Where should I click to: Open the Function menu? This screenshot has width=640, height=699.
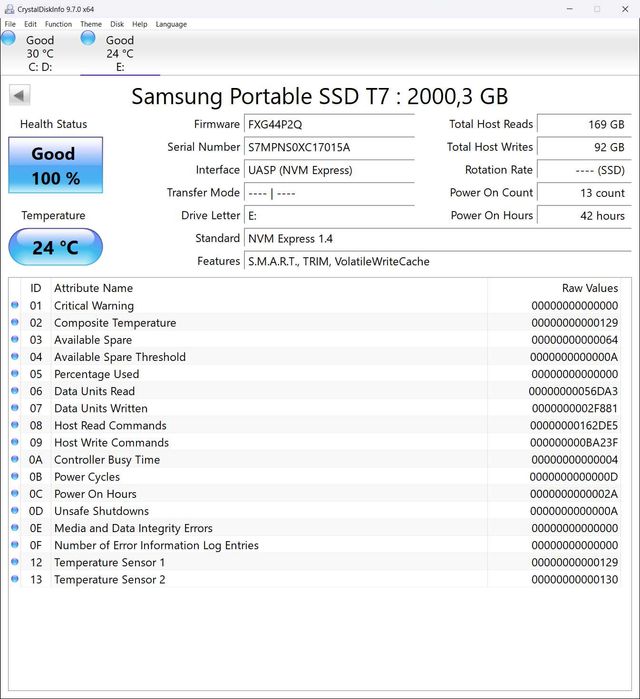coord(58,24)
